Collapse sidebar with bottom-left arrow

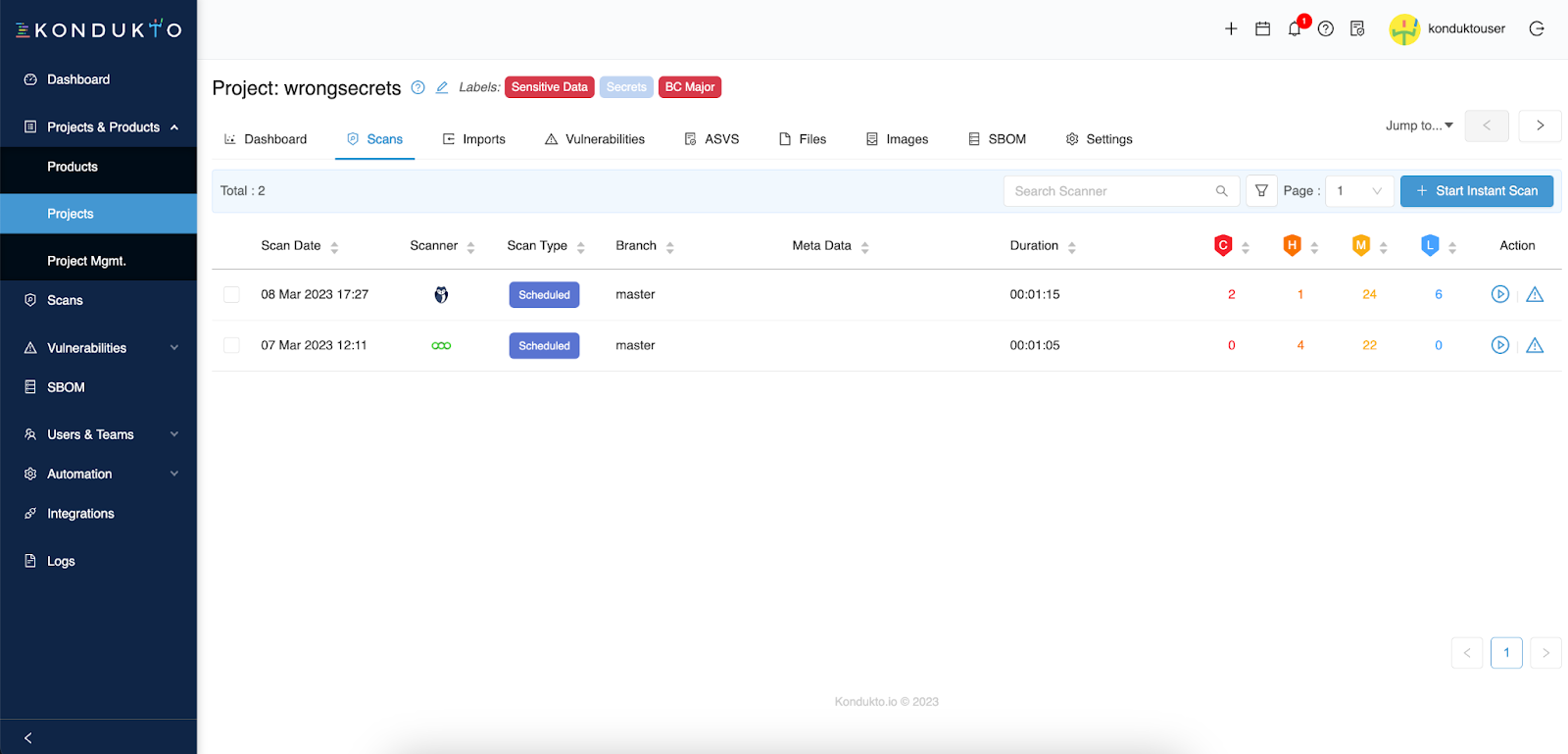click(27, 737)
